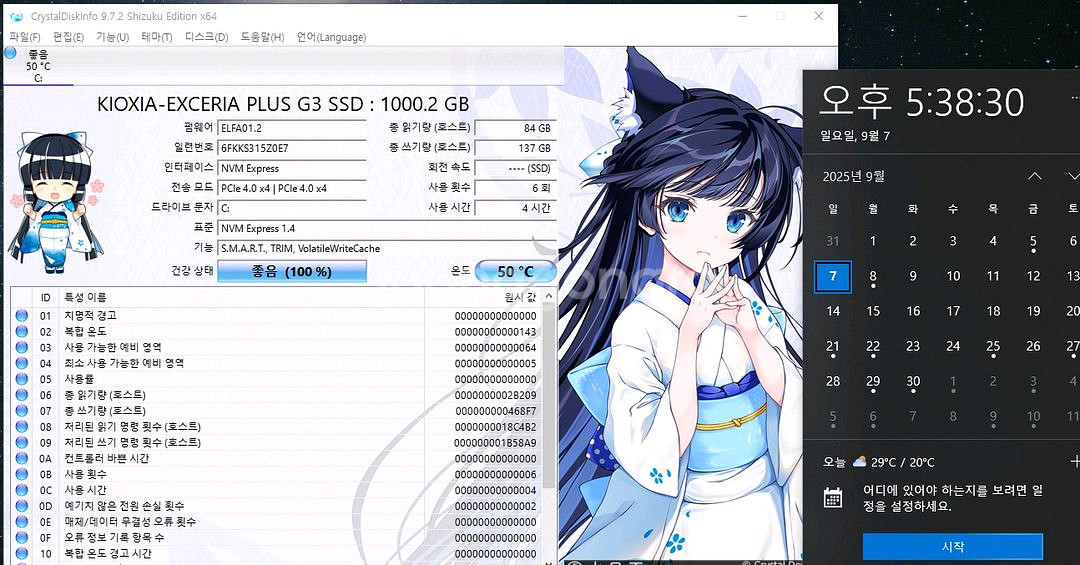The height and width of the screenshot is (565, 1080).
Task: Click status orb for 0D 예기지 않은 전원 손실 횟수
Action: coord(21,506)
